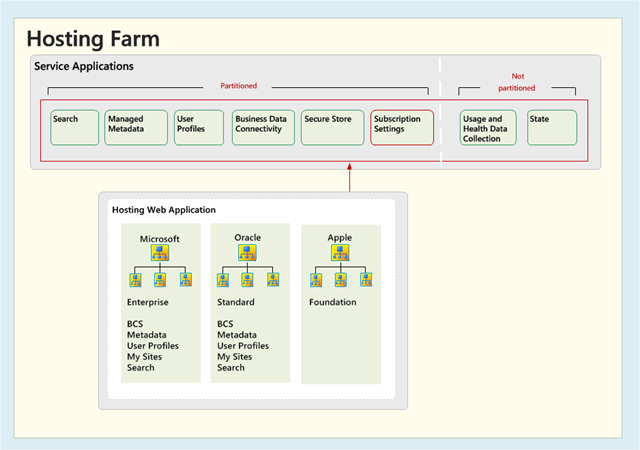Click Metadata in the Oracle feature list

point(237,335)
